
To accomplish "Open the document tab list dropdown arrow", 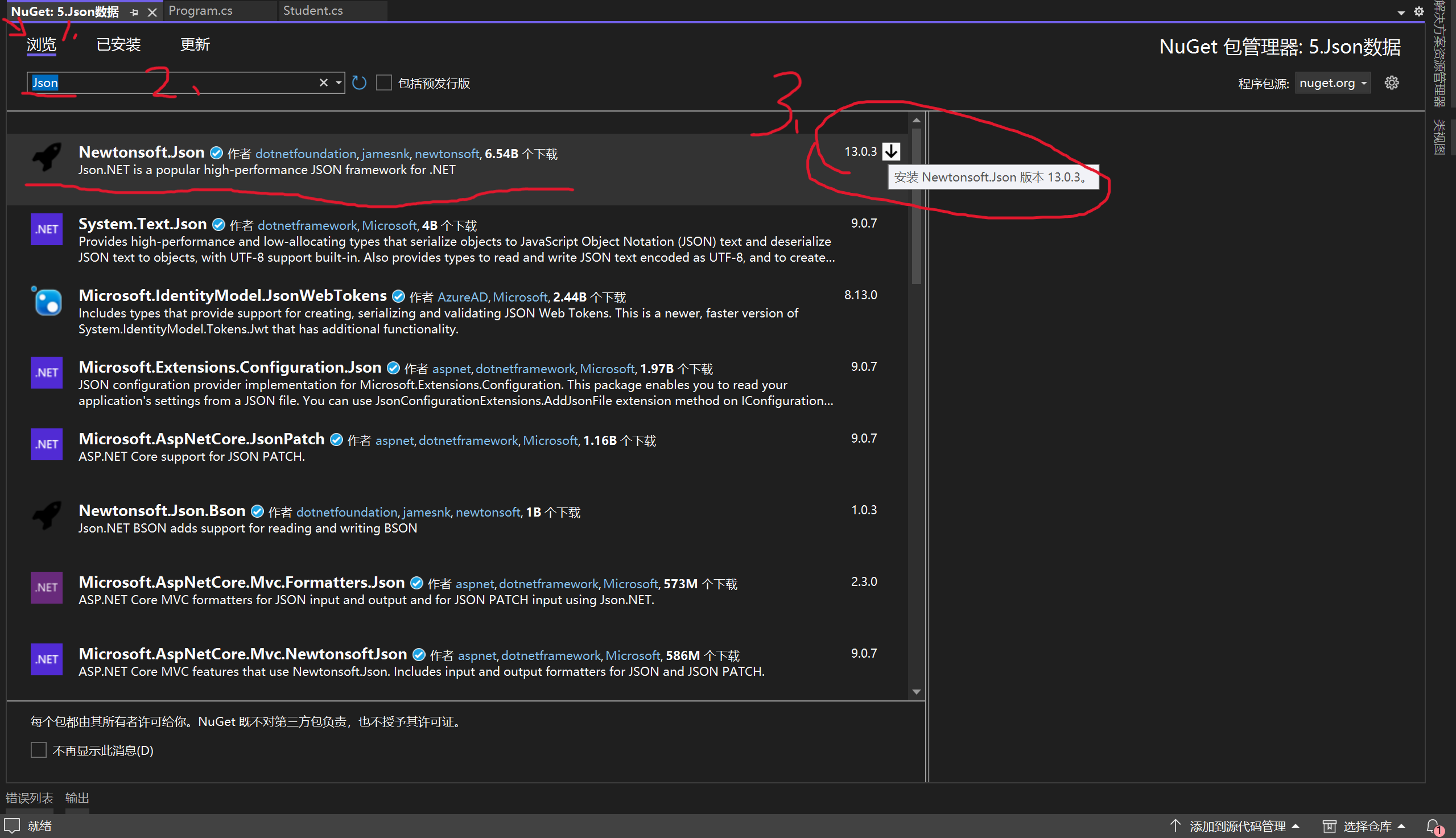I will [1401, 13].
